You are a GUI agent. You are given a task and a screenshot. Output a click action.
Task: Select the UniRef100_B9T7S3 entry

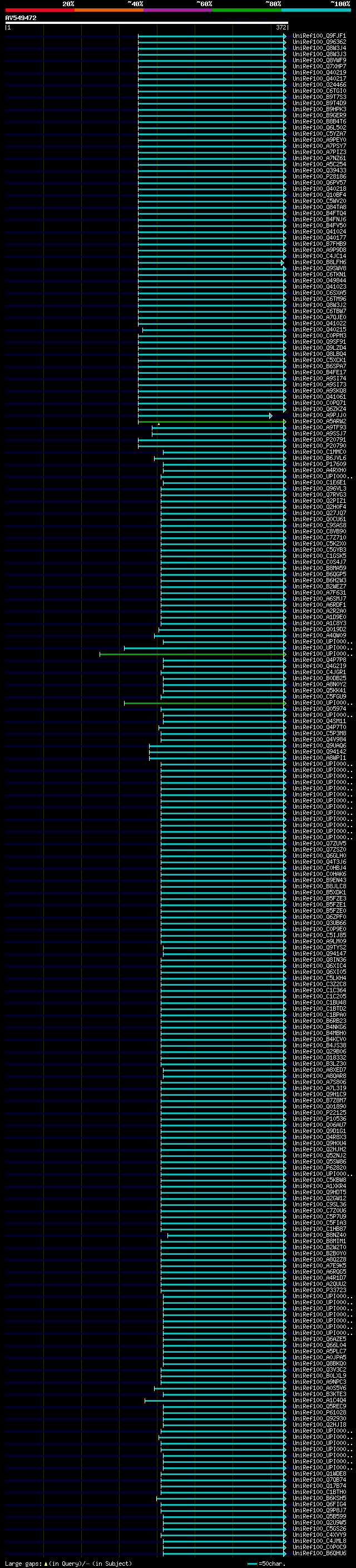pos(319,97)
